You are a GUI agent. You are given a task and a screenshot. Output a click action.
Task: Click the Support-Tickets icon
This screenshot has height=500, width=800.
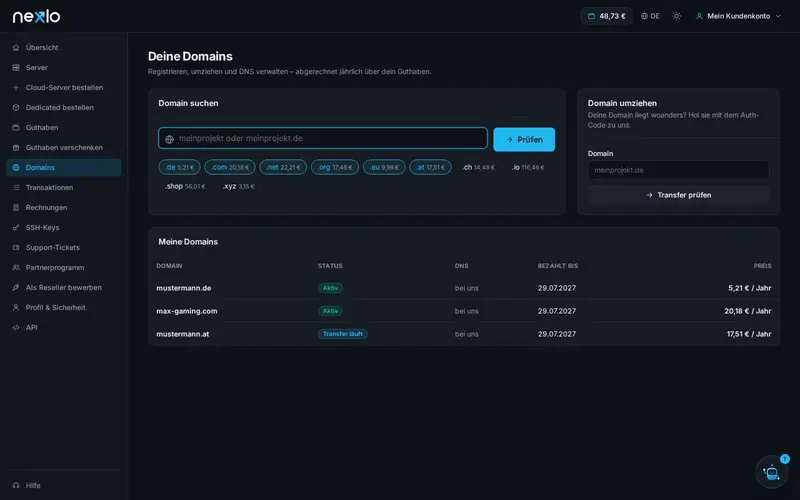16,247
